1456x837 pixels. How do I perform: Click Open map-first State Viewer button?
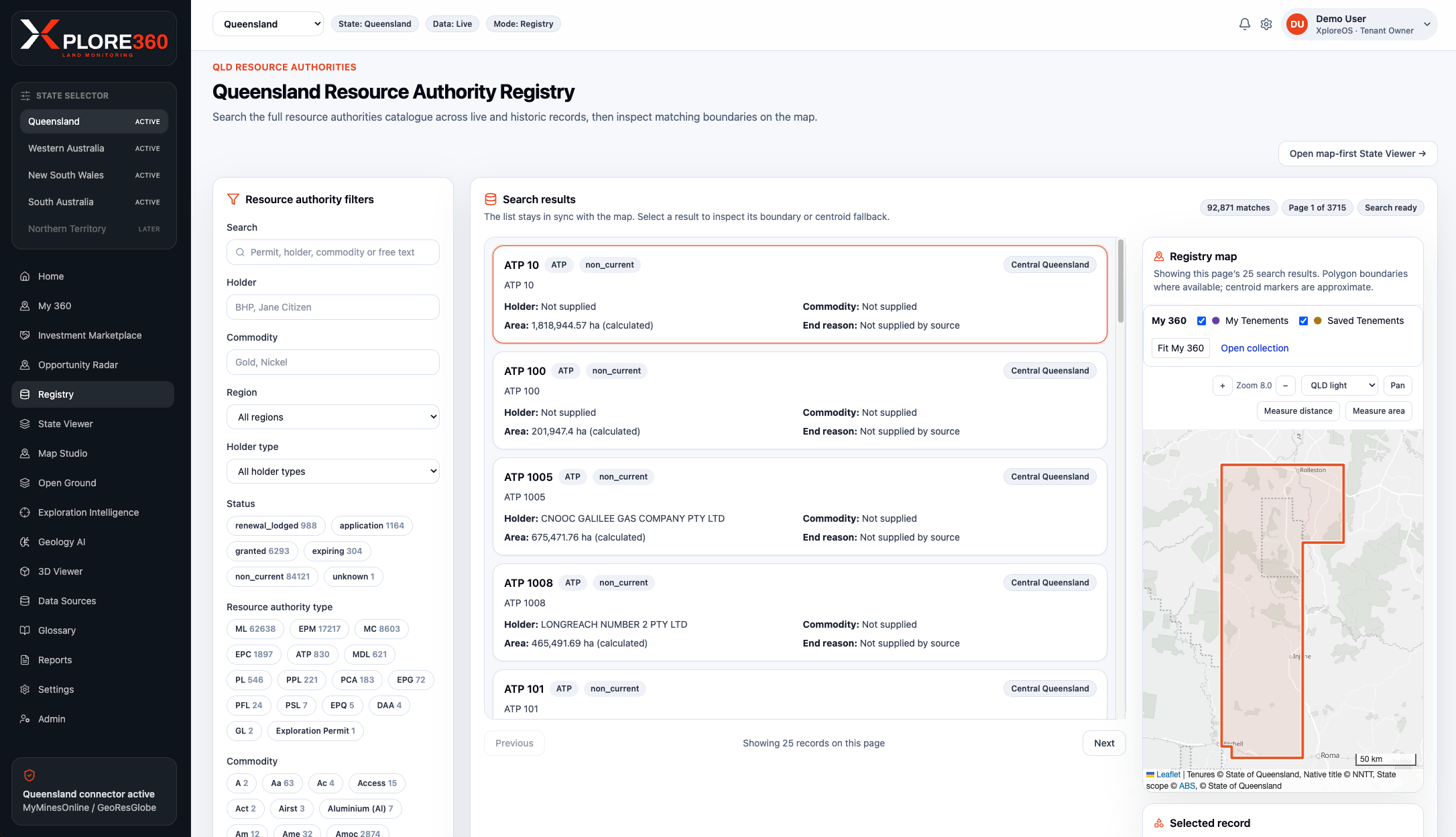[x=1357, y=154]
